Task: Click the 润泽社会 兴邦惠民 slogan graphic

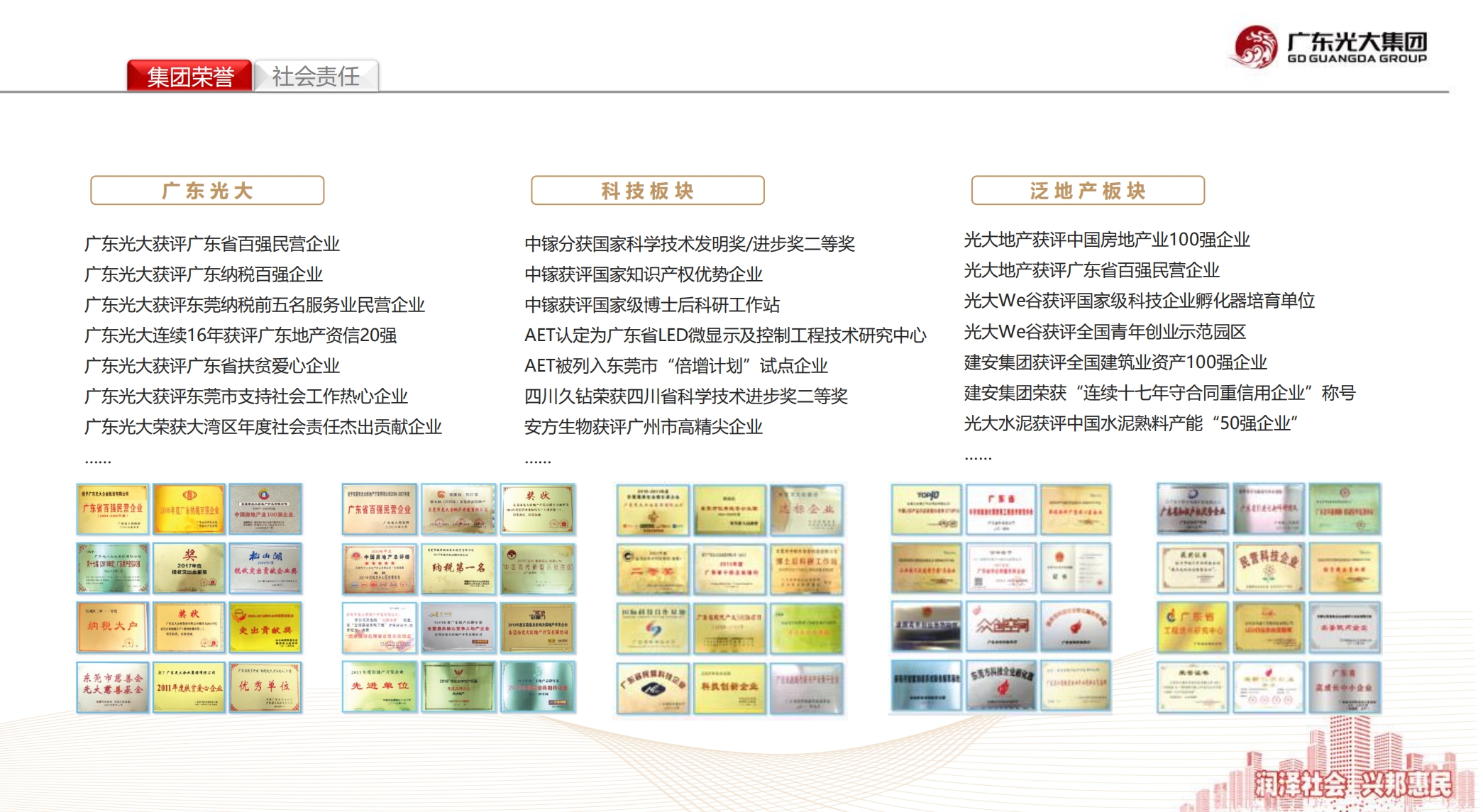Action: [1353, 784]
